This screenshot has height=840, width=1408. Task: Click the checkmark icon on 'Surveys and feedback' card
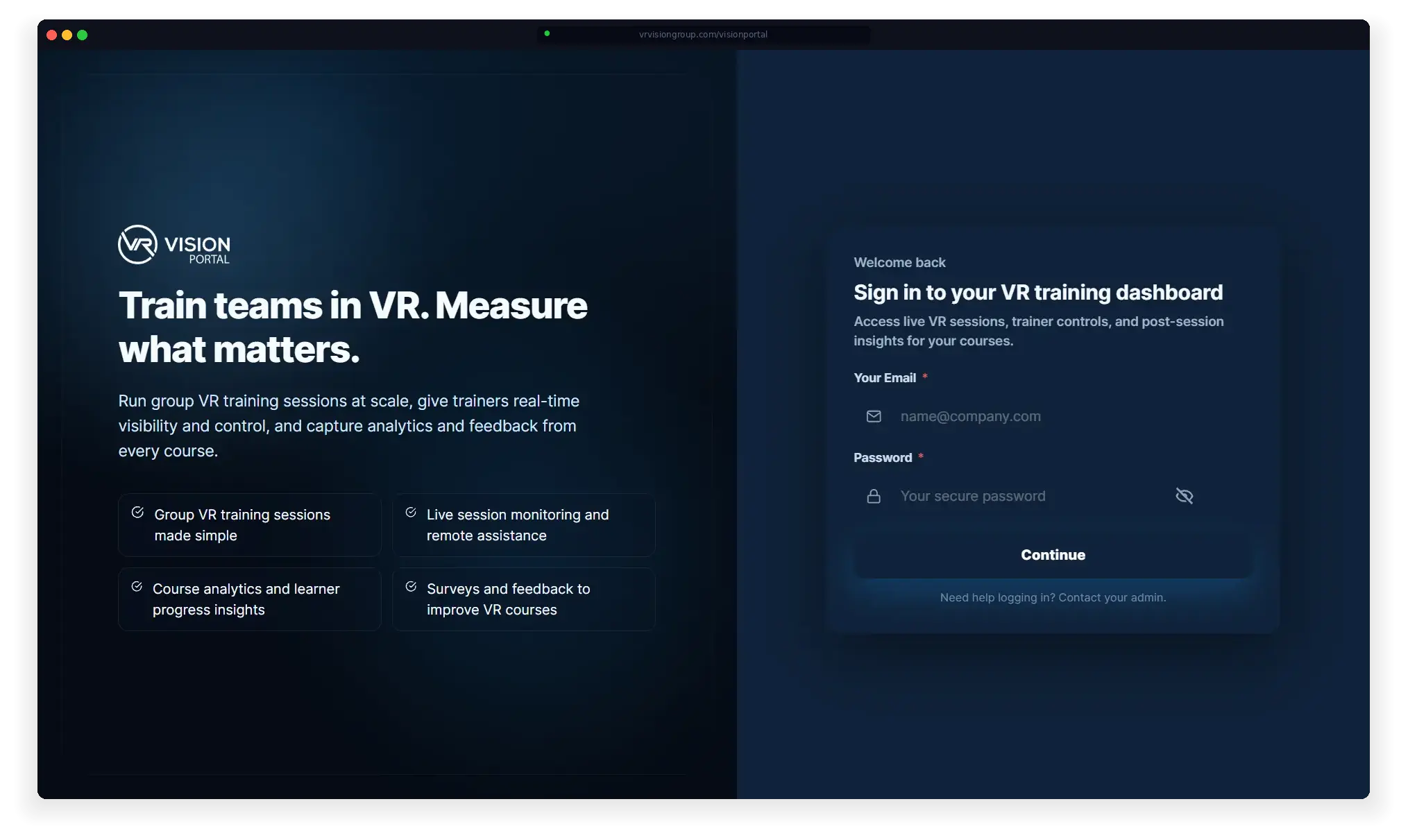[x=411, y=586]
